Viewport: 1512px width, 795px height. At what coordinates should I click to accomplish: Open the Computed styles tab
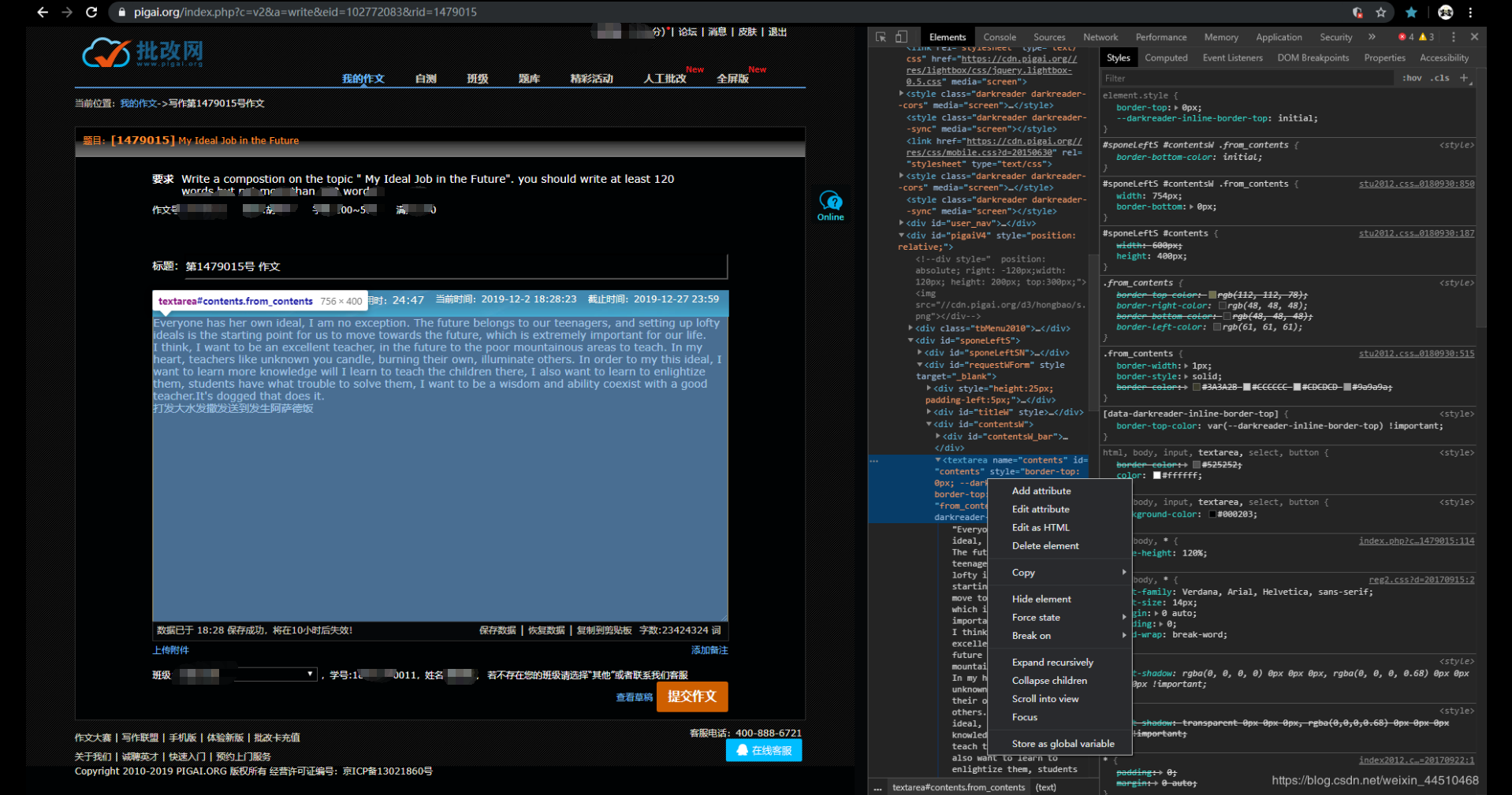(x=1166, y=58)
